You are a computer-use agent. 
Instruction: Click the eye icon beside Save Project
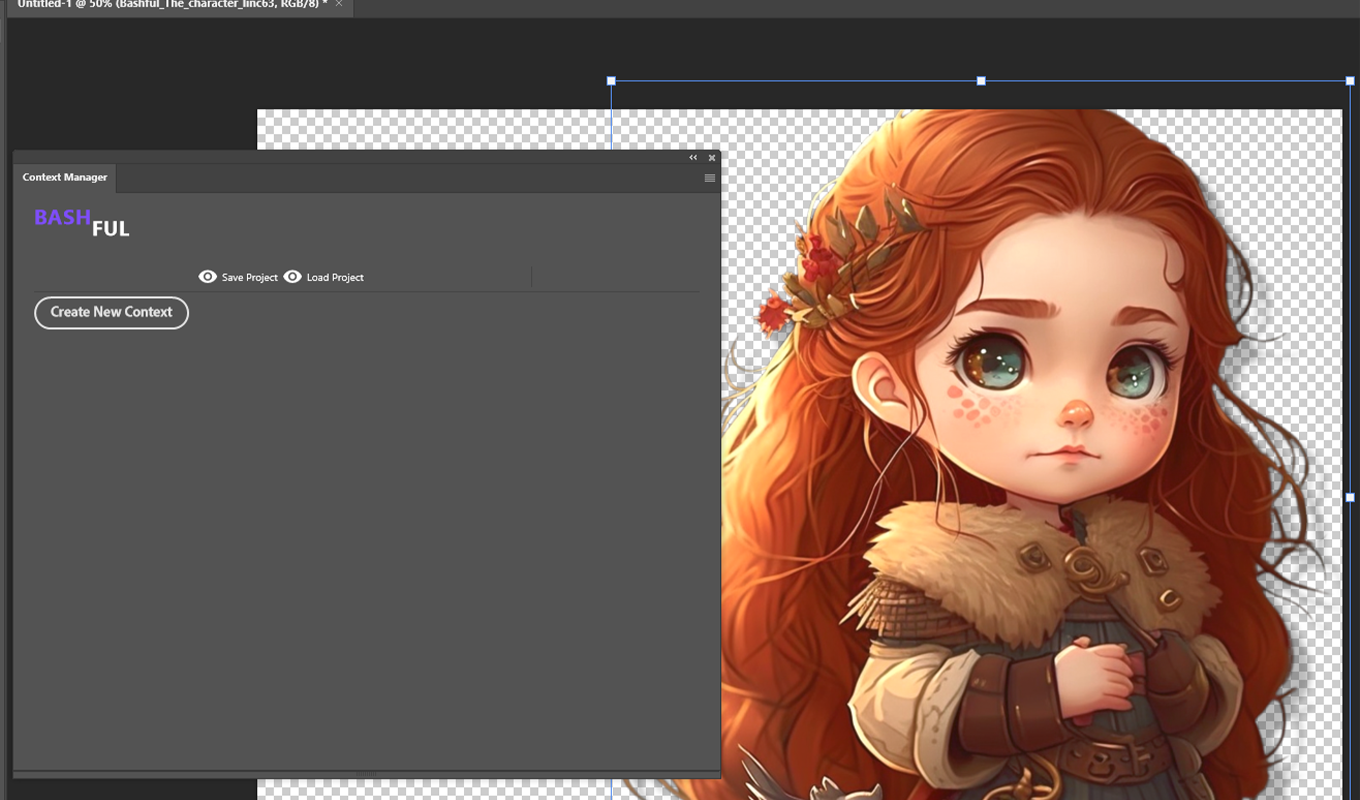coord(208,277)
